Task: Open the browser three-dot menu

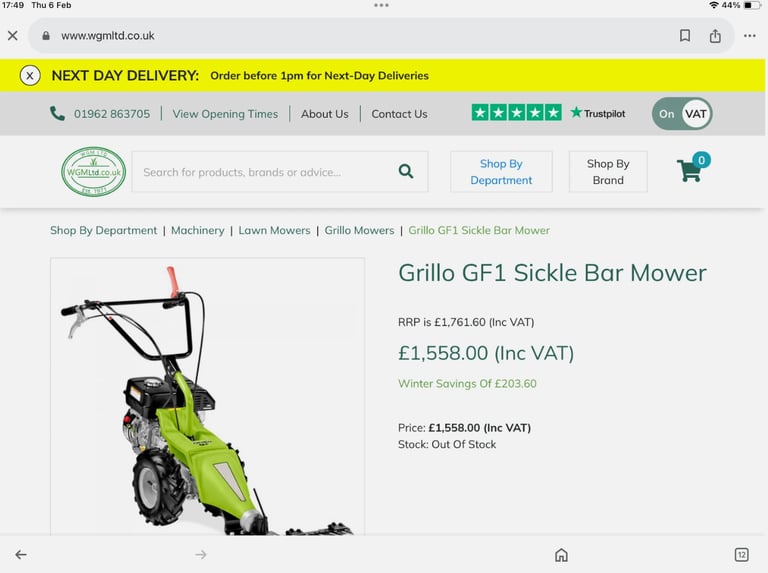Action: (x=749, y=36)
